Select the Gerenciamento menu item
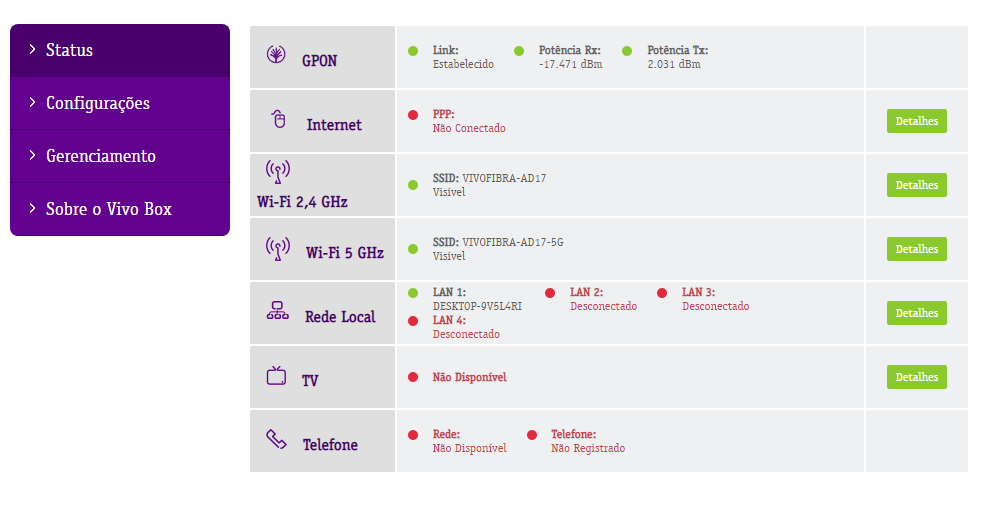 pyautogui.click(x=120, y=156)
